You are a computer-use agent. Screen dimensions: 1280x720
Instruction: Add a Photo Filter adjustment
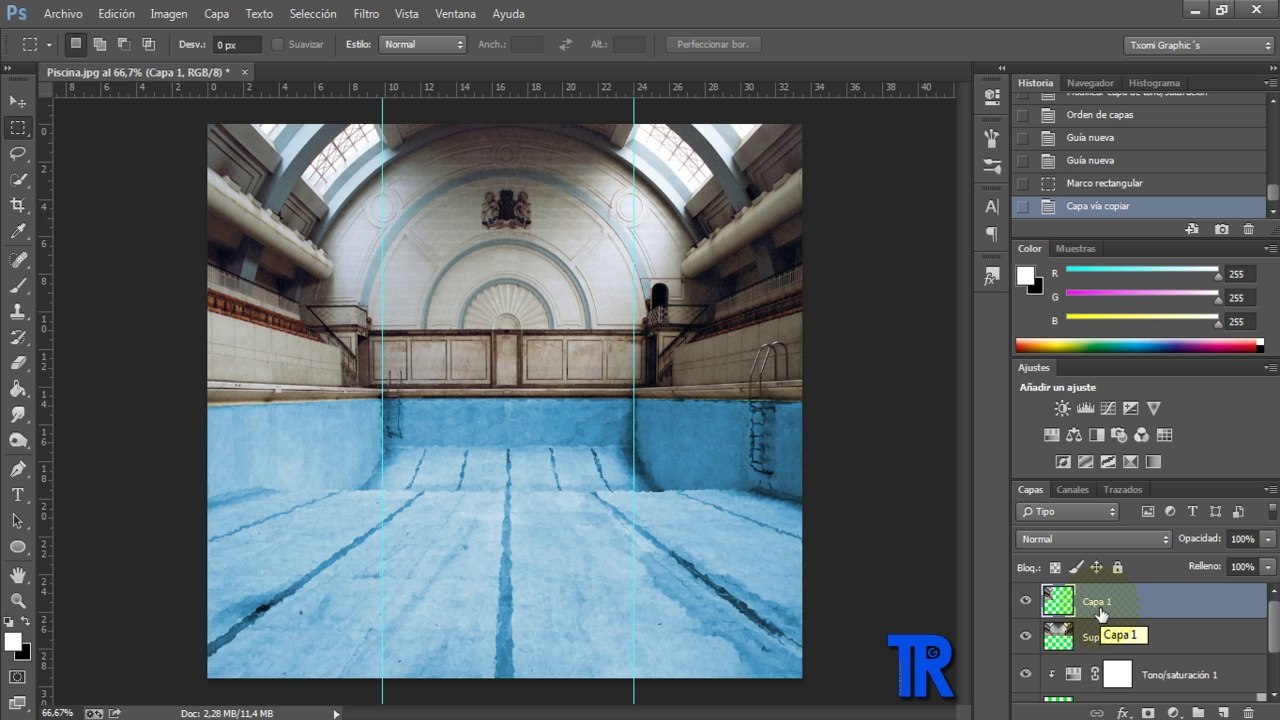point(1119,435)
